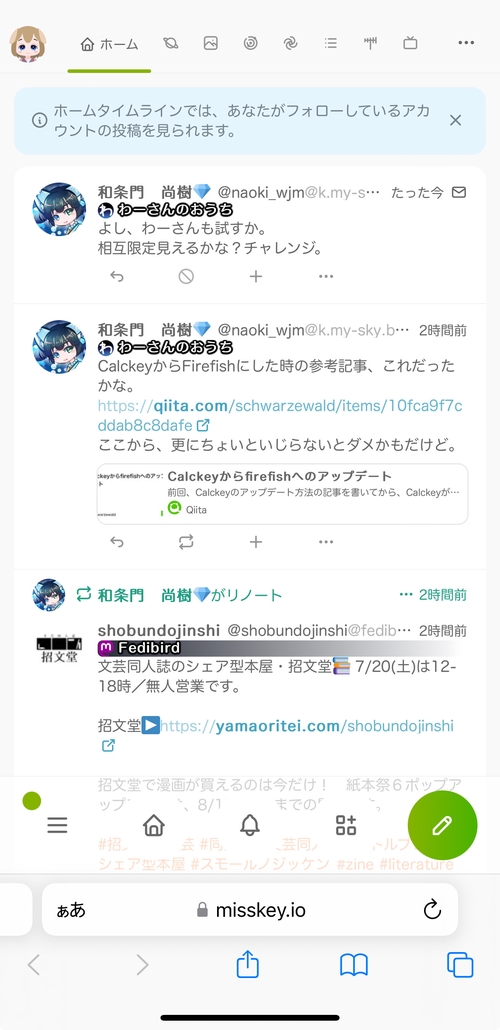Open the Calckeyからfirefishへのアップデート preview card
Viewport: 500px width, 1030px height.
coord(283,494)
